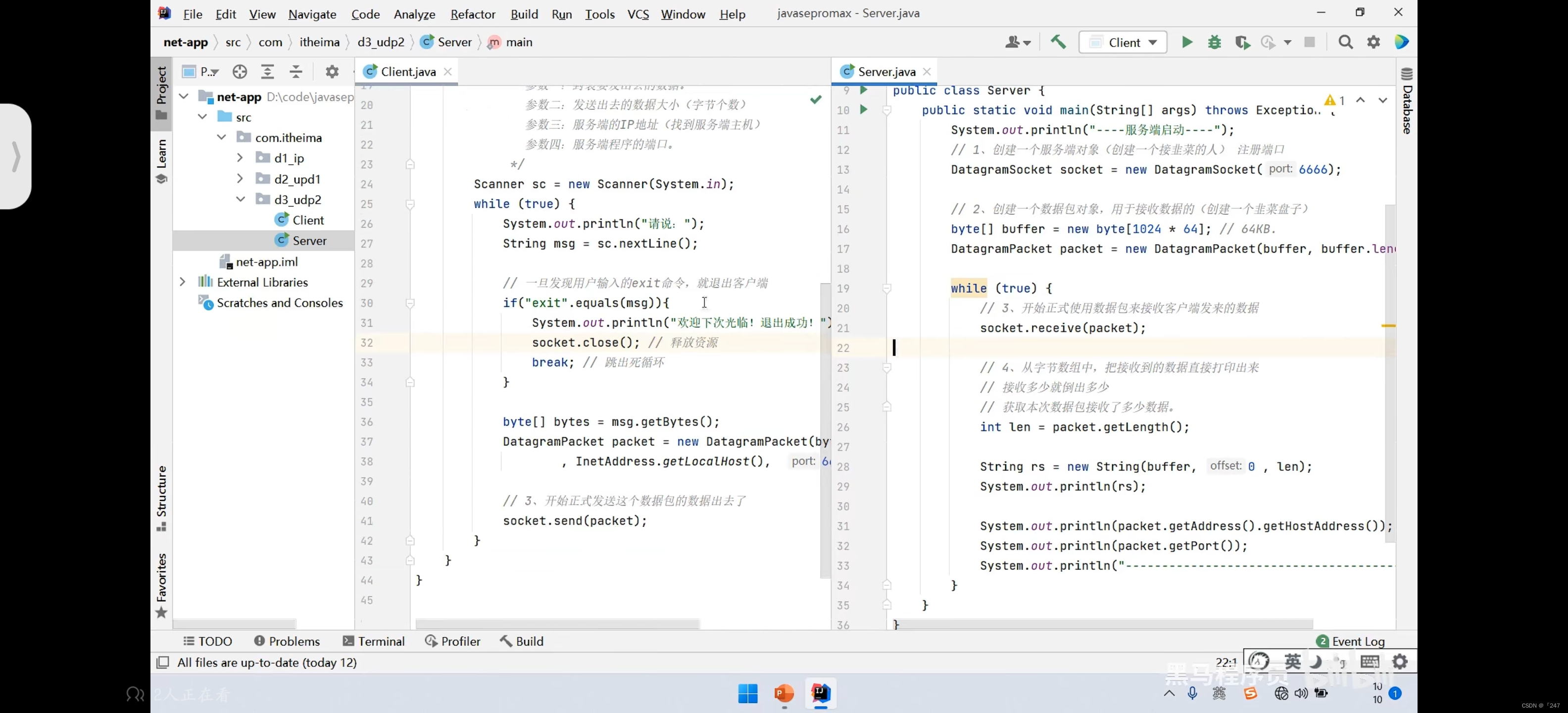Select the Client.java tab
Image resolution: width=1568 pixels, height=713 pixels.
point(404,71)
